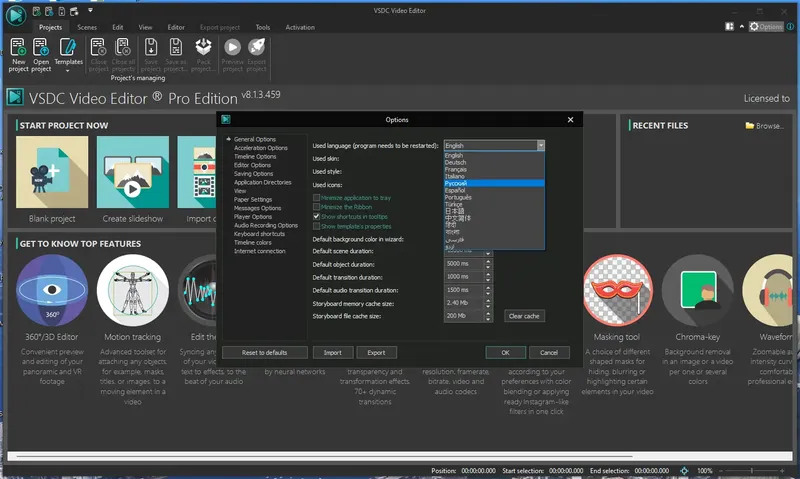This screenshot has height=479, width=800.
Task: Switch to the Projects ribbon tab
Action: 50,27
